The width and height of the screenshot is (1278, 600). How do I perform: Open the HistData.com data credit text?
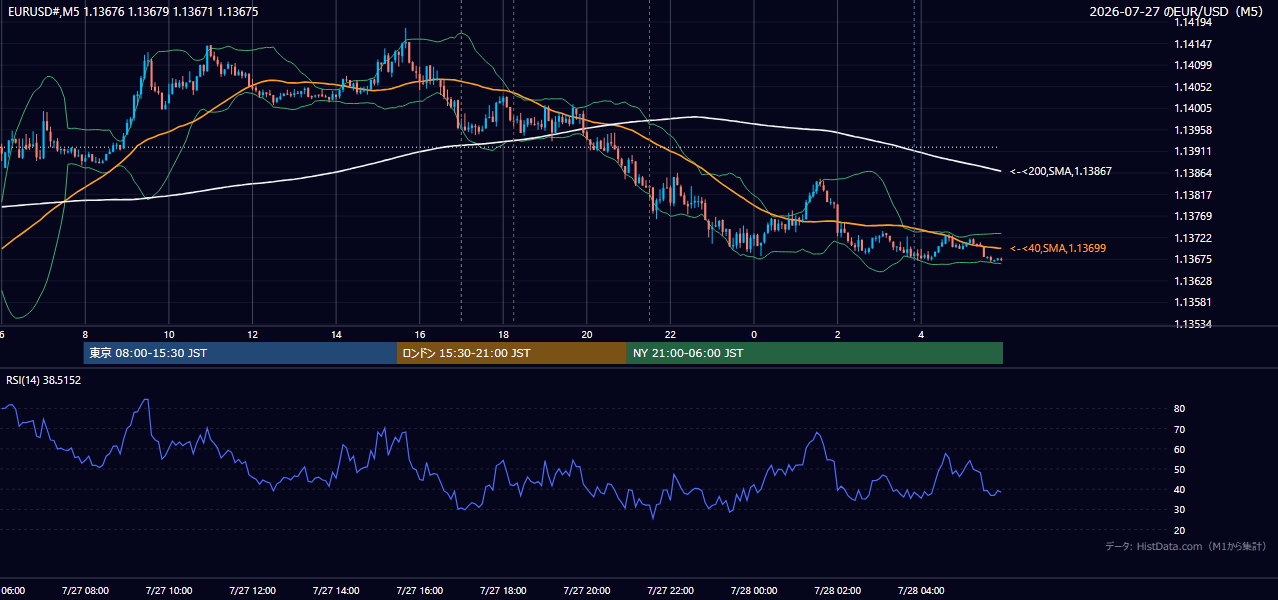coord(1185,546)
